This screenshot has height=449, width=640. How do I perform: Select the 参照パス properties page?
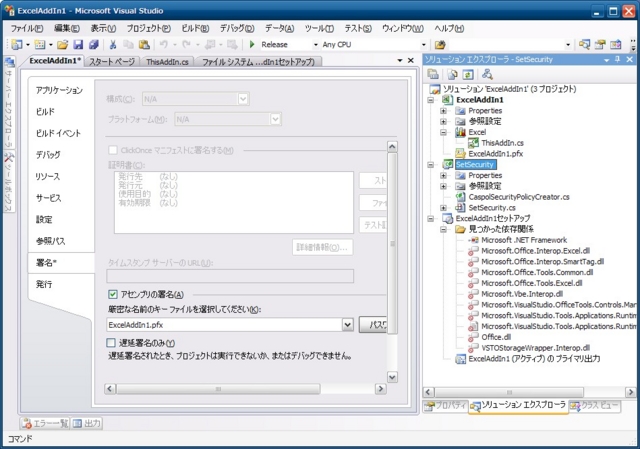(51, 241)
